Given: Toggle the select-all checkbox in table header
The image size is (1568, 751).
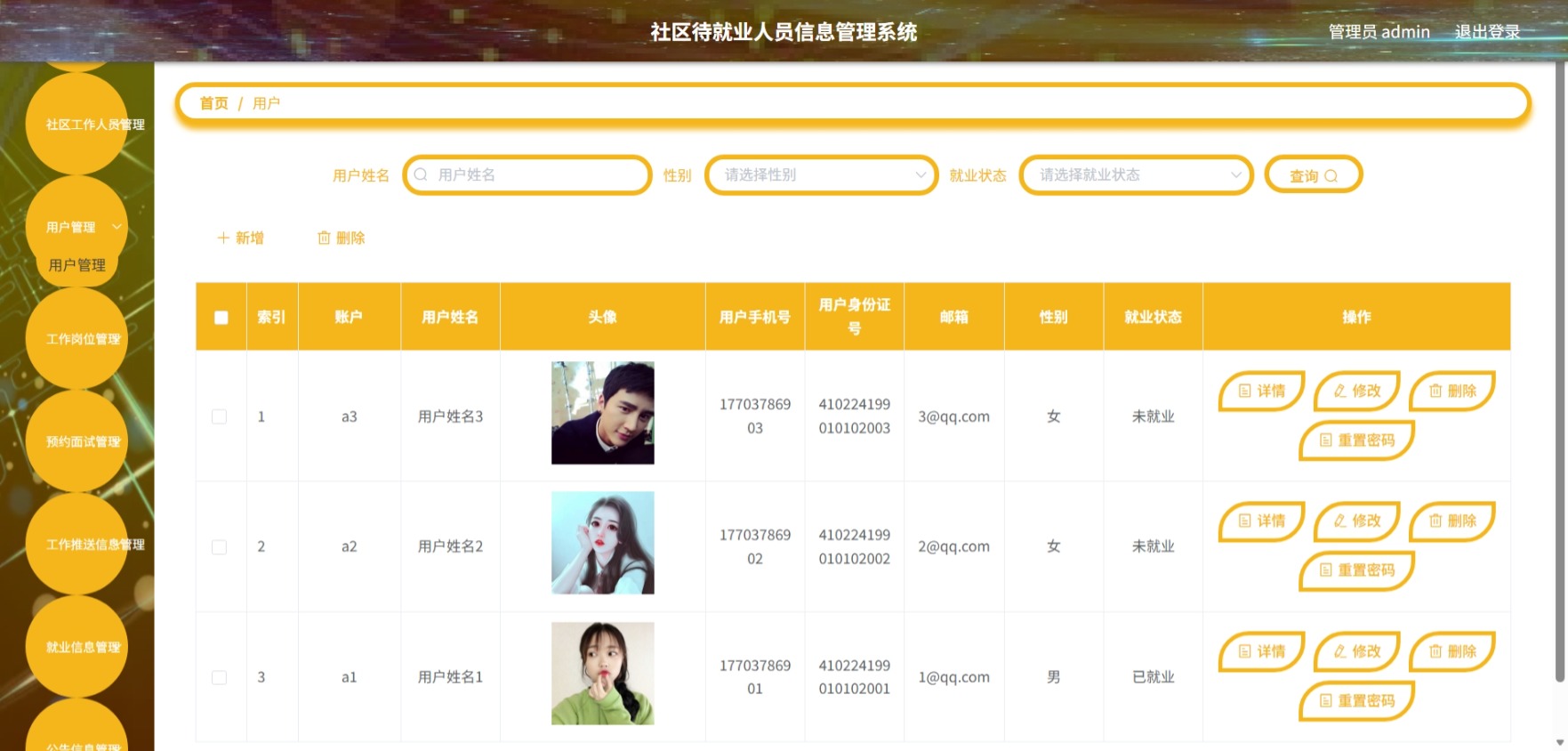Looking at the screenshot, I should 221,317.
